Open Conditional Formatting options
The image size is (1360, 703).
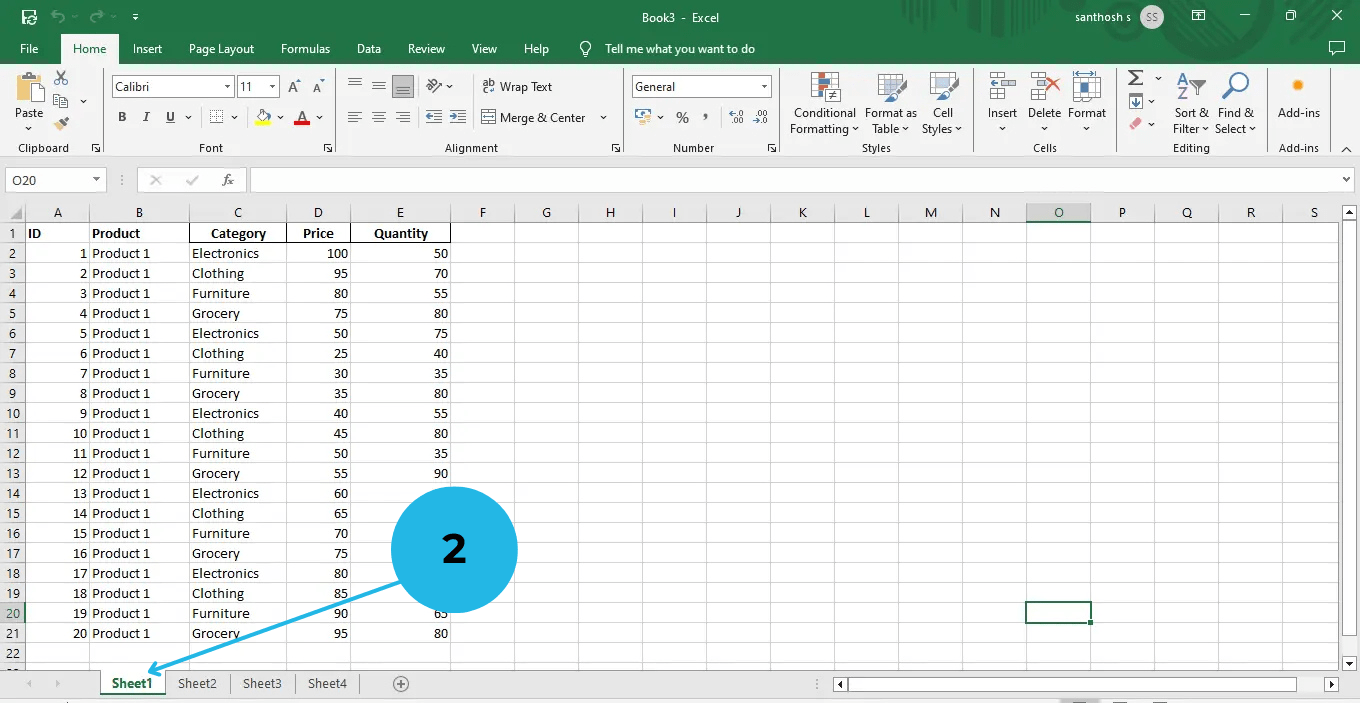tap(823, 105)
